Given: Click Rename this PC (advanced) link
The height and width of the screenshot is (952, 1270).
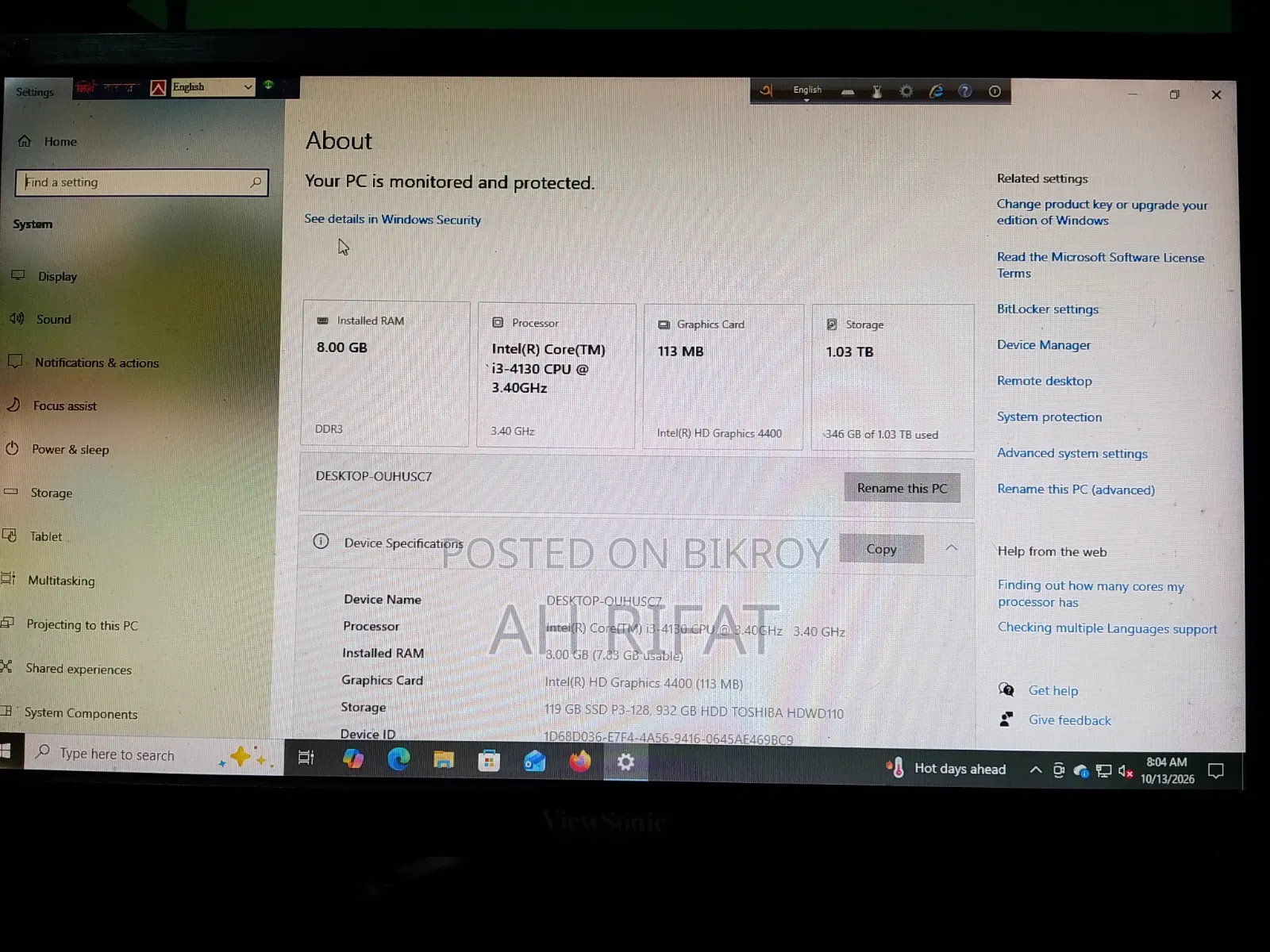Looking at the screenshot, I should [x=1076, y=489].
